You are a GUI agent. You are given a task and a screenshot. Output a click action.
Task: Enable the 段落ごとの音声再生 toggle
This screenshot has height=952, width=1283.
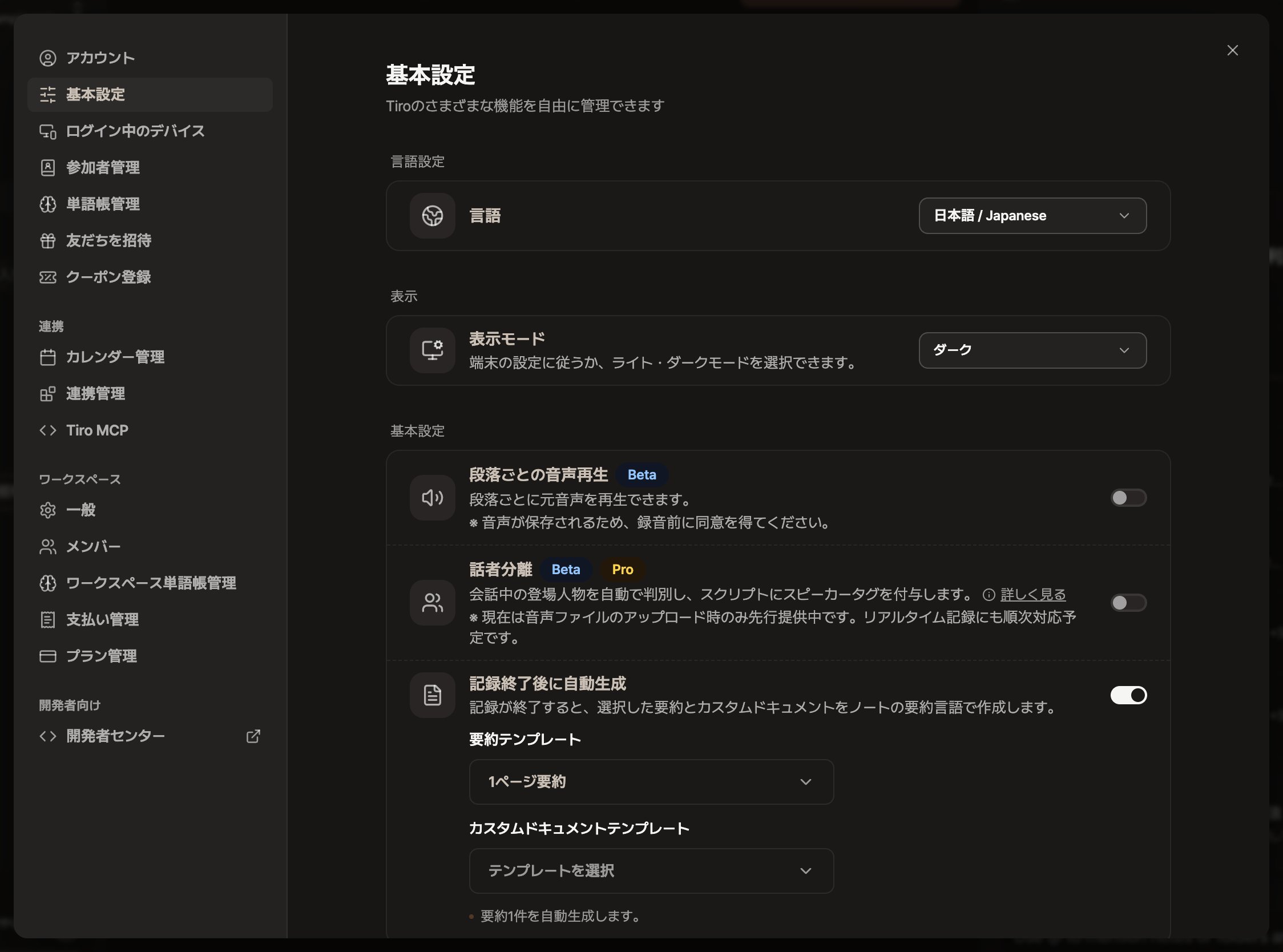pyautogui.click(x=1128, y=498)
